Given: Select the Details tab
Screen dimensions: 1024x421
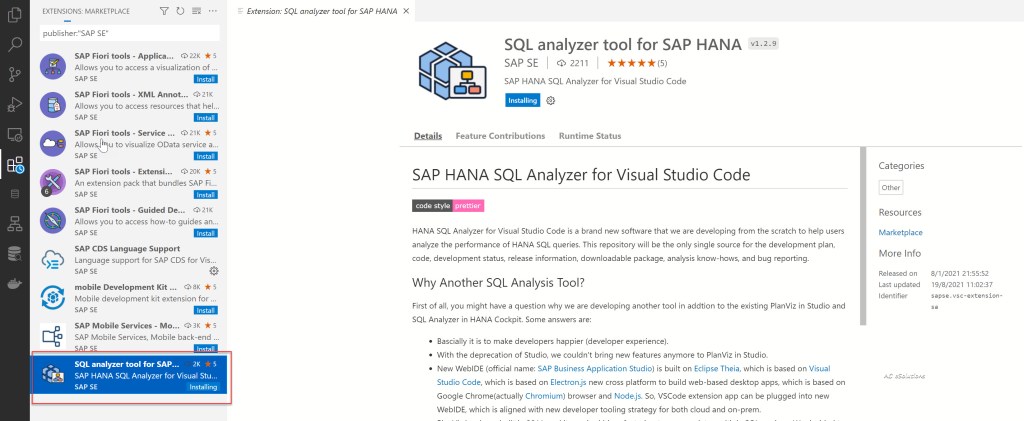Looking at the screenshot, I should click(x=428, y=136).
